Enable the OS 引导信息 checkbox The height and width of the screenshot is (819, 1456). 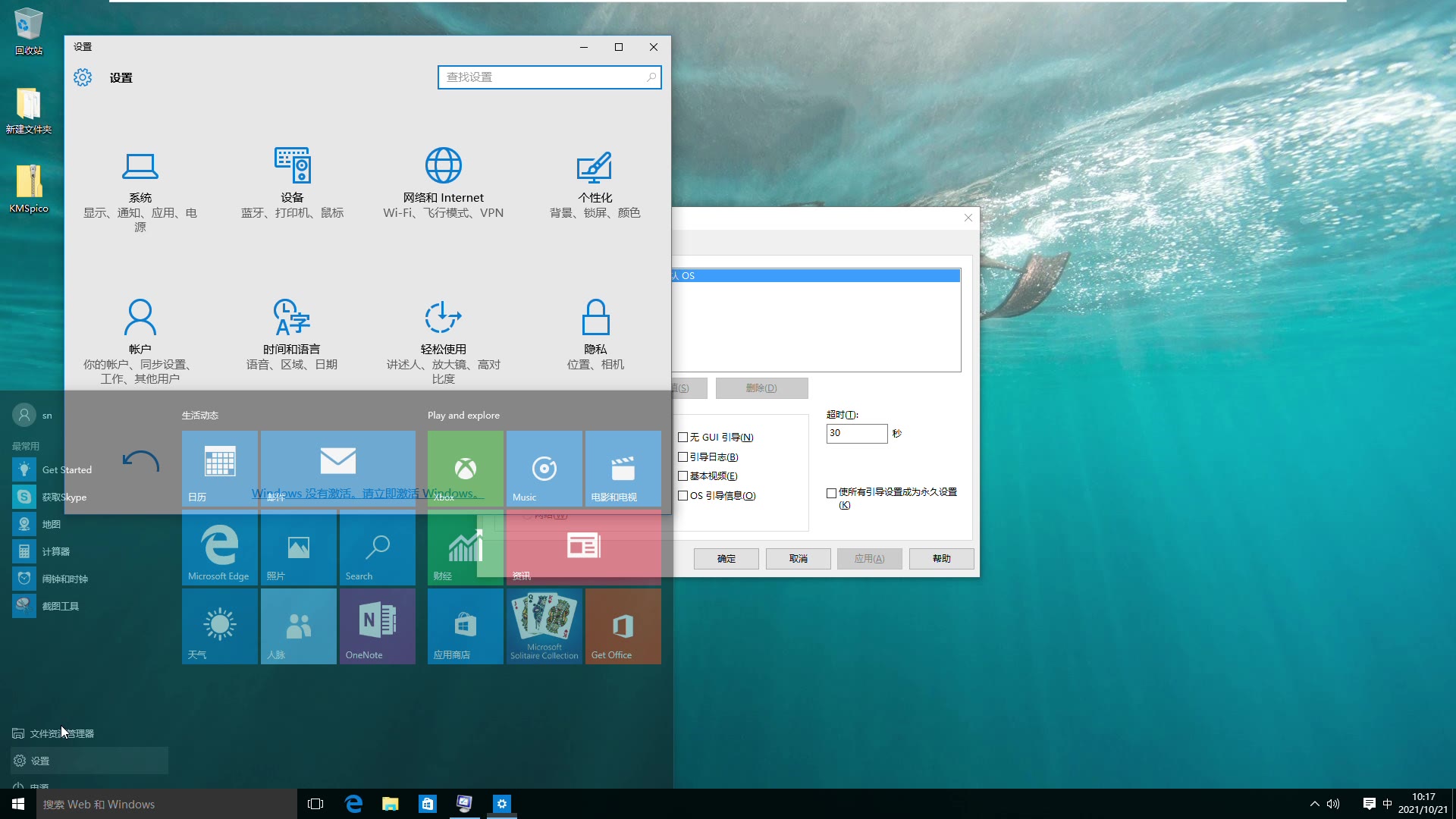click(x=682, y=495)
